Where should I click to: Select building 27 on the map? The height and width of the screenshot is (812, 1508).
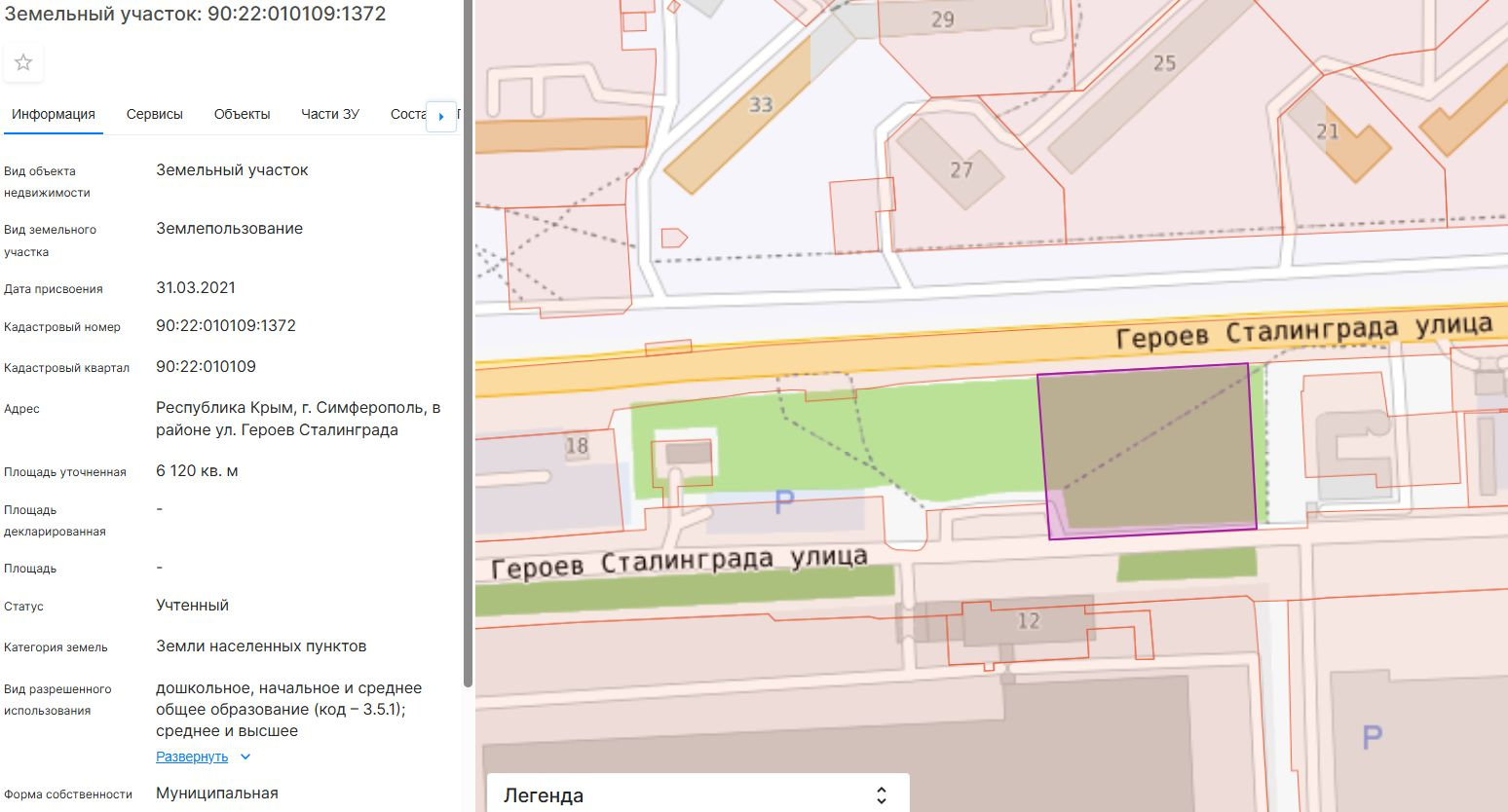point(961,169)
